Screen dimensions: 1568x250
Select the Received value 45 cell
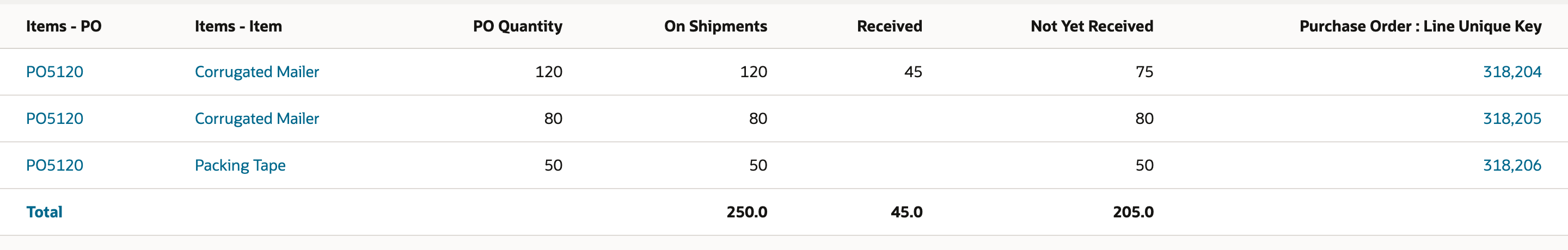click(913, 72)
